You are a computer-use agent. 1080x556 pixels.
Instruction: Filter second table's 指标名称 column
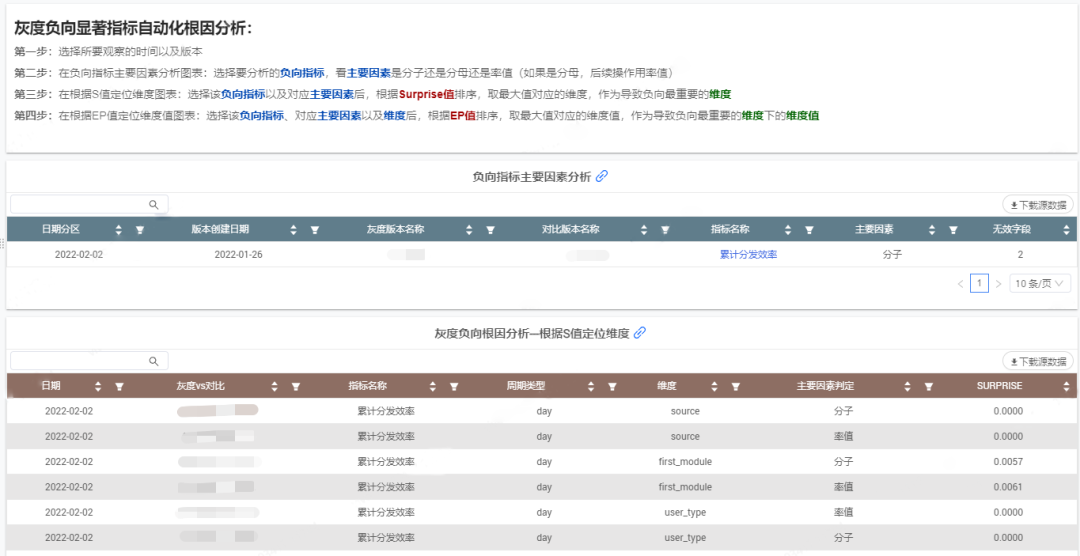(454, 387)
